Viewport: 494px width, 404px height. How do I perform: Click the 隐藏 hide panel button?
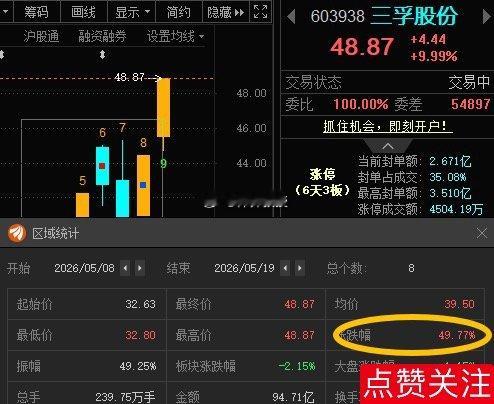click(x=226, y=12)
